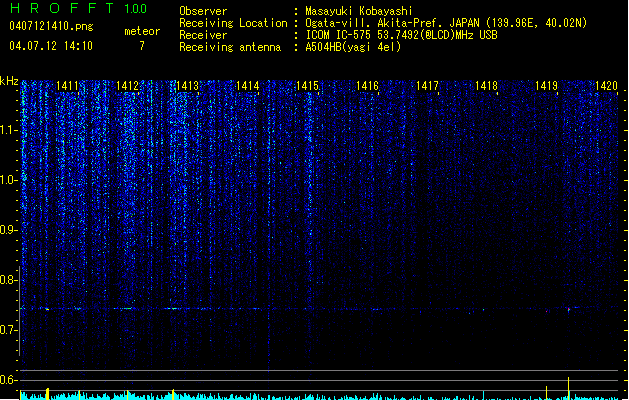Click the observer name Masayuki Kobayashi
Screen dimensions: 629x400
(x=359, y=11)
